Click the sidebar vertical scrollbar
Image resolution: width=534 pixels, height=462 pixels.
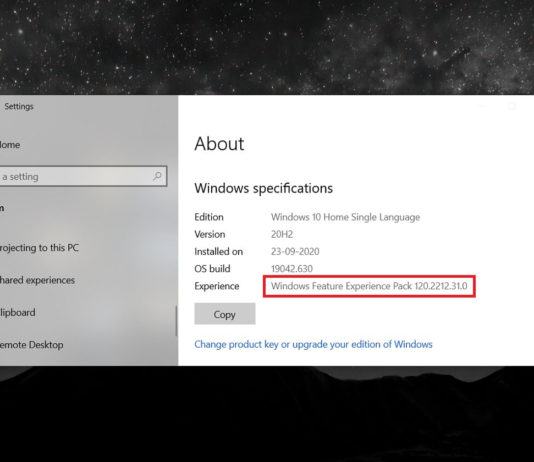176,321
